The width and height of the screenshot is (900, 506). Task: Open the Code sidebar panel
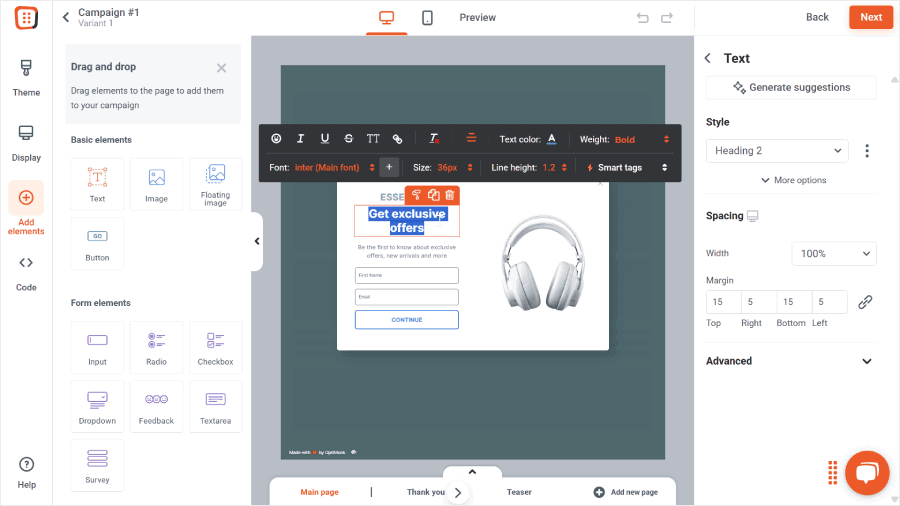[26, 274]
